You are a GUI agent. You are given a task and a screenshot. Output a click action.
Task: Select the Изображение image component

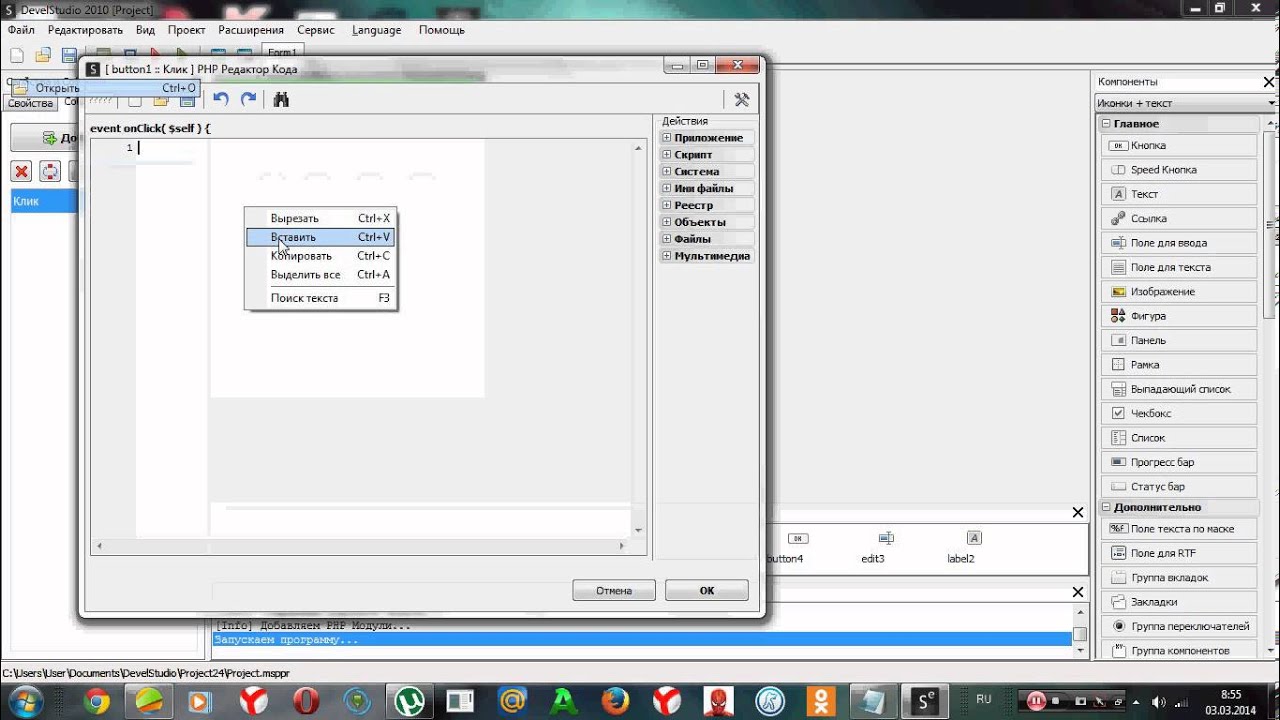pos(1180,291)
